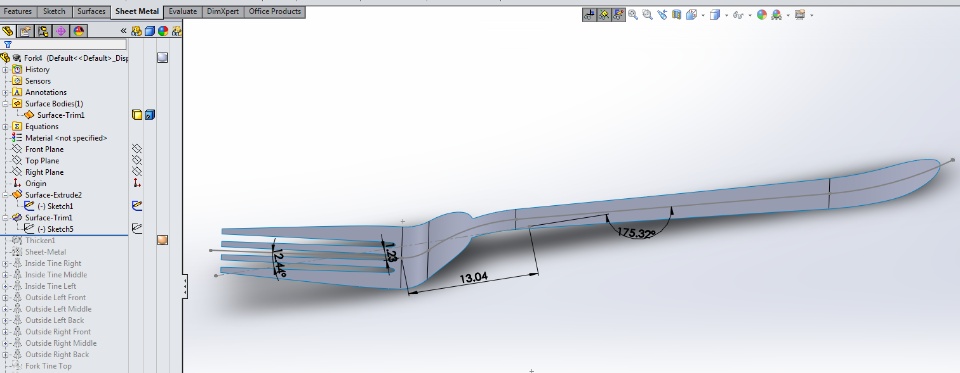Expand the Annotations folder
Screen dimensions: 960x373
click(6, 92)
